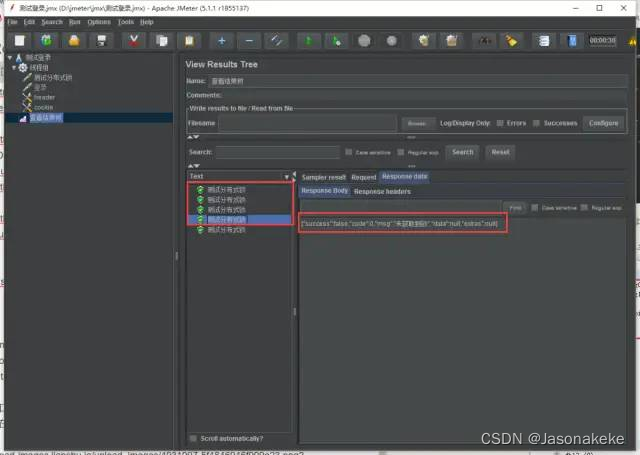Tick Case sensitive in response find bar
The width and height of the screenshot is (640, 455).
pos(535,208)
